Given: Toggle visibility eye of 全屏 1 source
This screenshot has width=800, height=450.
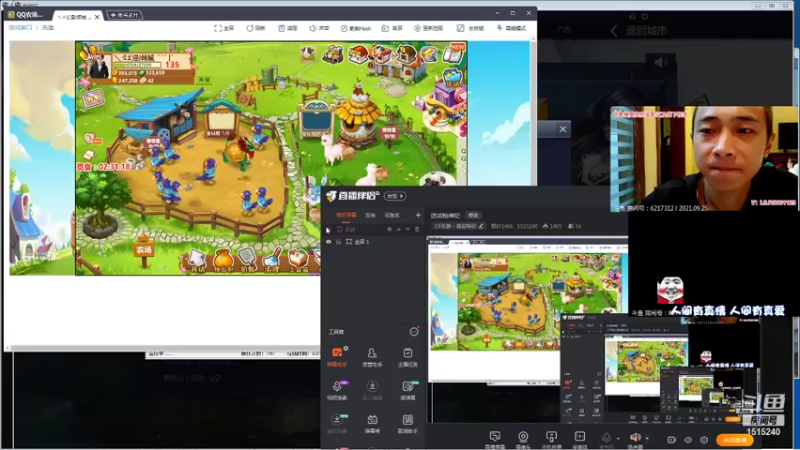Looking at the screenshot, I should [329, 242].
